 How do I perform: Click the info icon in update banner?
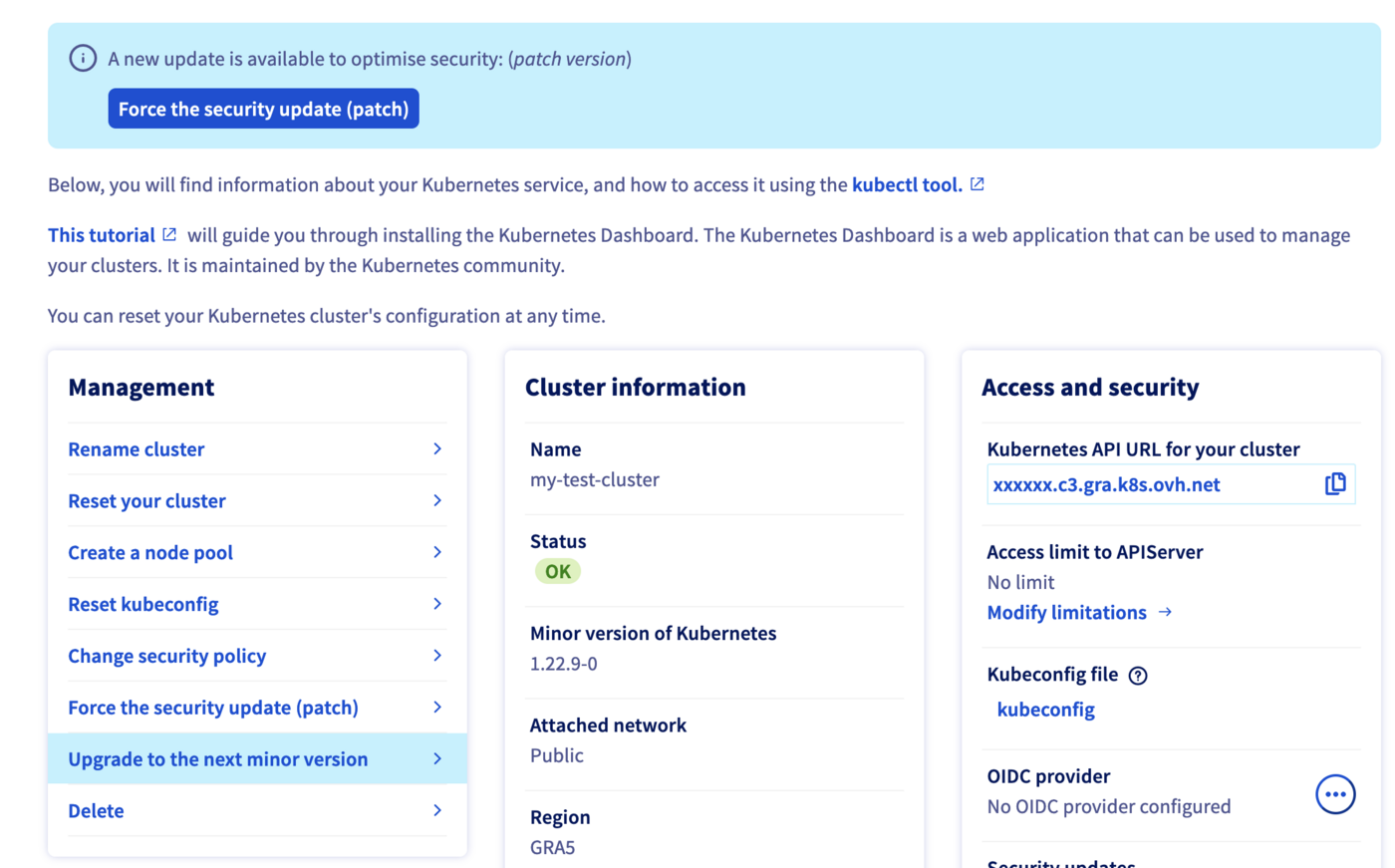[83, 59]
